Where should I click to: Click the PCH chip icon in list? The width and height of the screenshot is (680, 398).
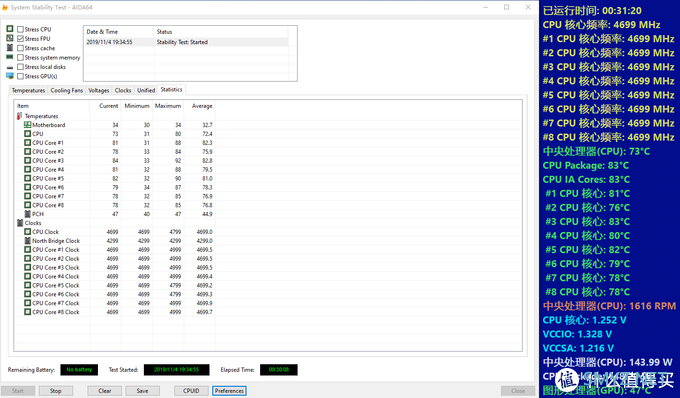[27, 214]
